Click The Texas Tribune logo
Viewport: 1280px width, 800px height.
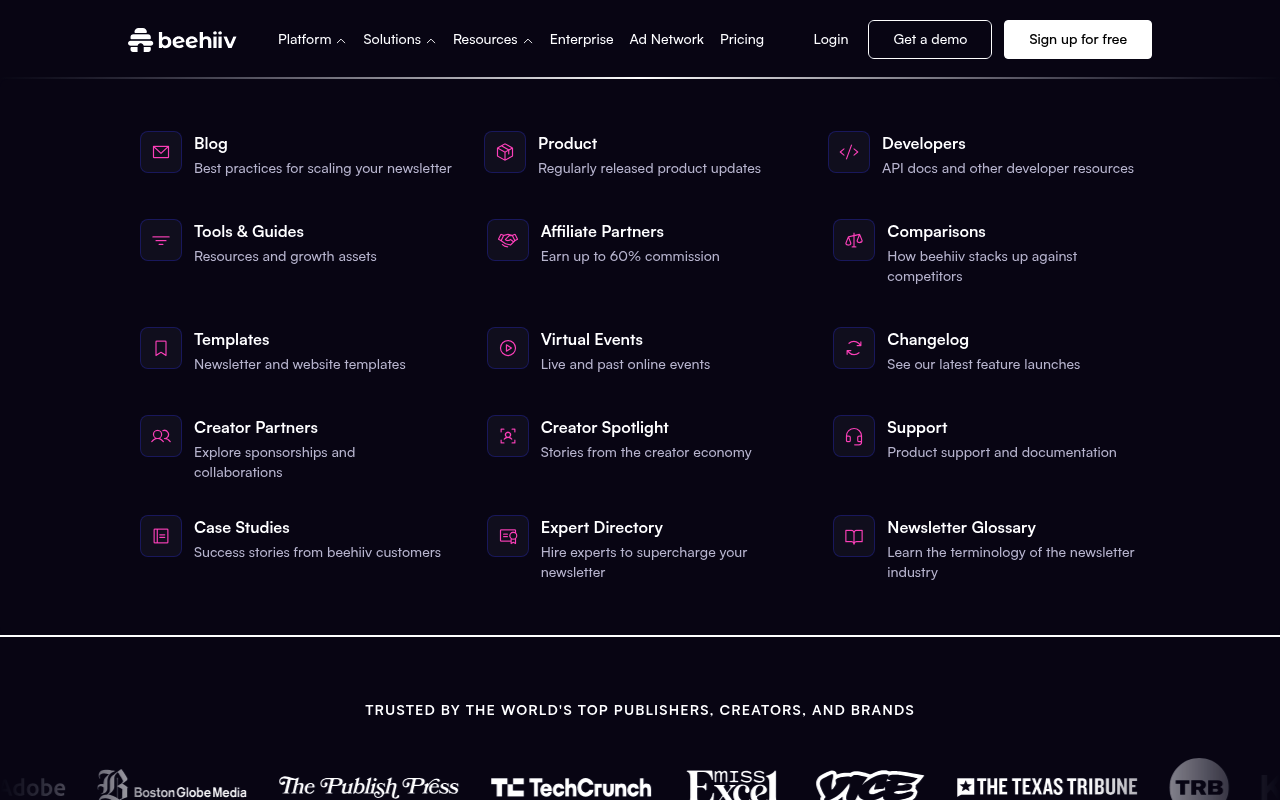pos(1047,787)
